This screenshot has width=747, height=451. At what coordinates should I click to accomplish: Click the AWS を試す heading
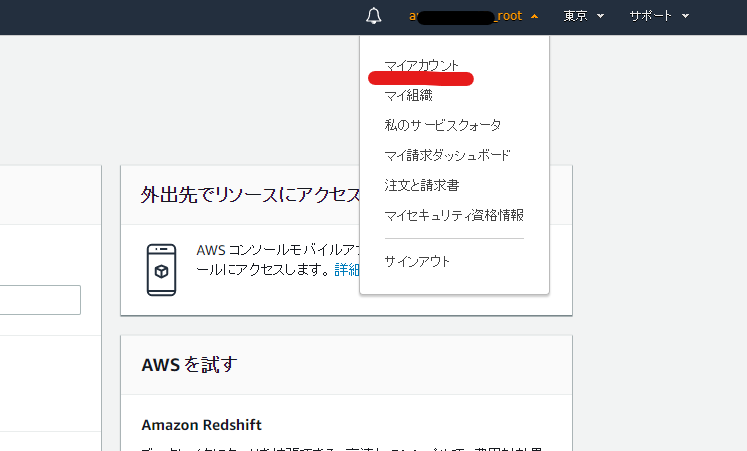click(x=189, y=365)
